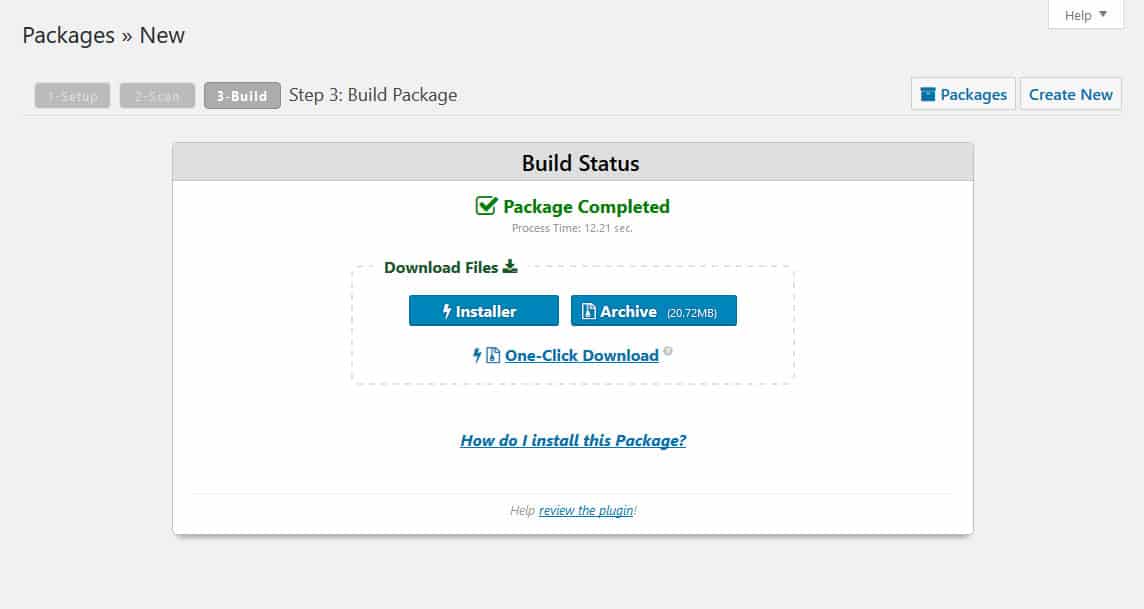Click the Archive zip file icon
Image resolution: width=1144 pixels, height=609 pixels.
click(588, 311)
